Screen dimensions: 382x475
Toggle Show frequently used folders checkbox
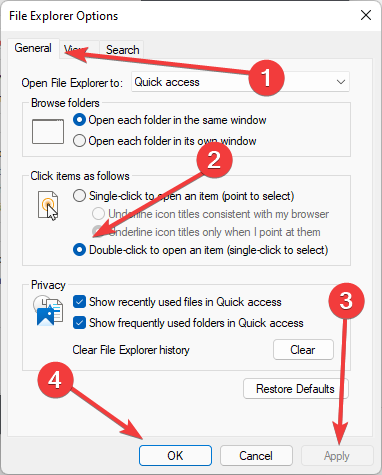click(79, 323)
